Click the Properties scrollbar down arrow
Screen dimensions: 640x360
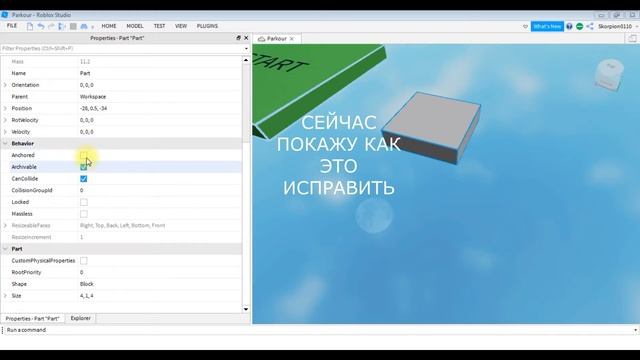click(246, 309)
